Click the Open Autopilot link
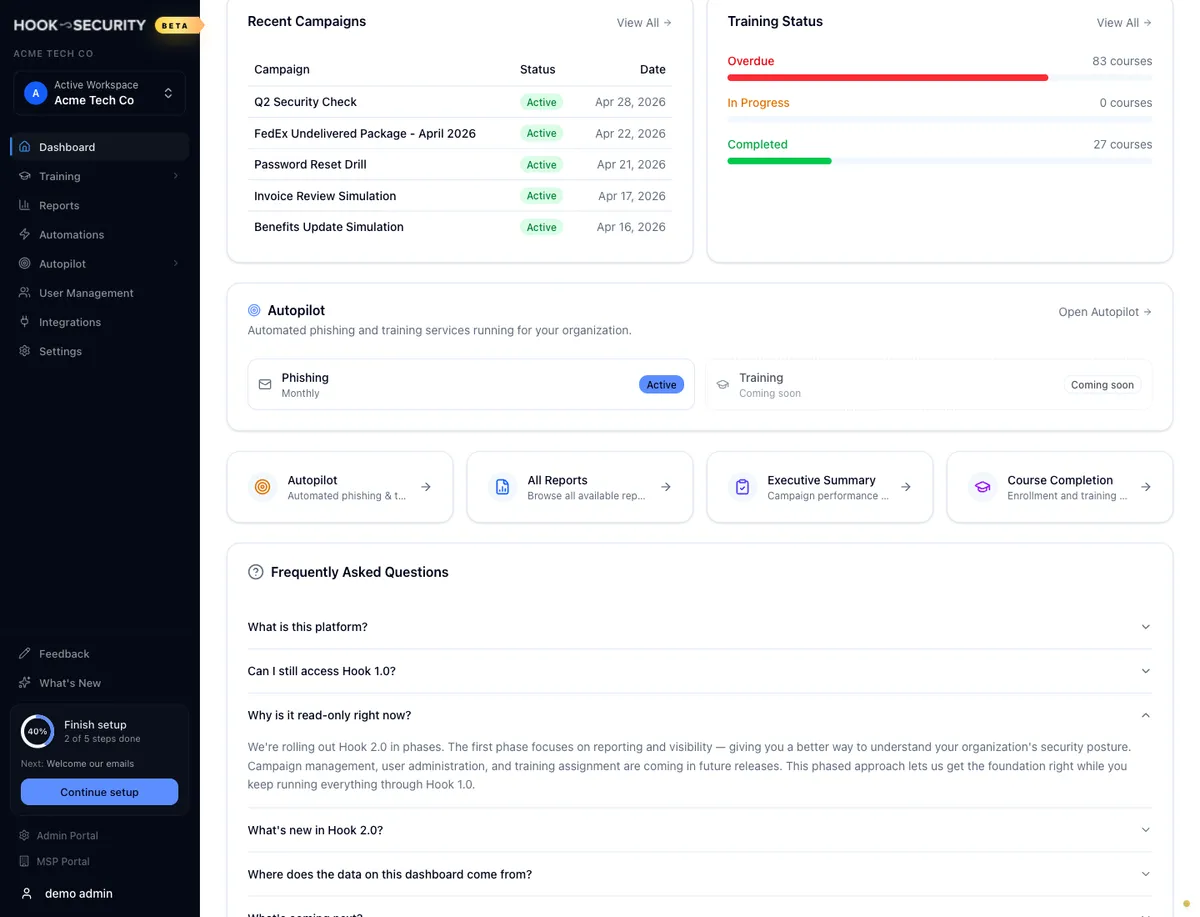The width and height of the screenshot is (1200, 917). pyautogui.click(x=1105, y=312)
